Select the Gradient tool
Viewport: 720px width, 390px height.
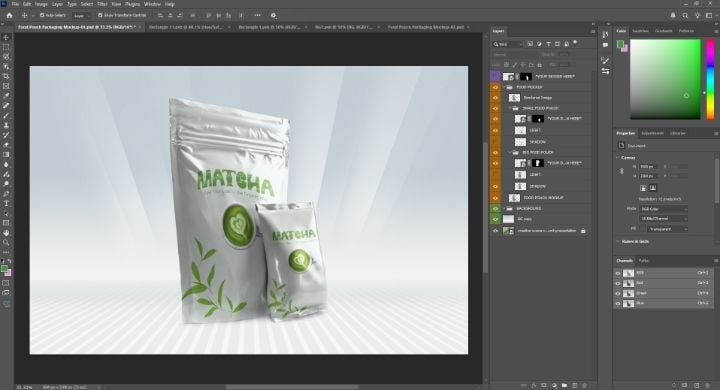click(6, 154)
